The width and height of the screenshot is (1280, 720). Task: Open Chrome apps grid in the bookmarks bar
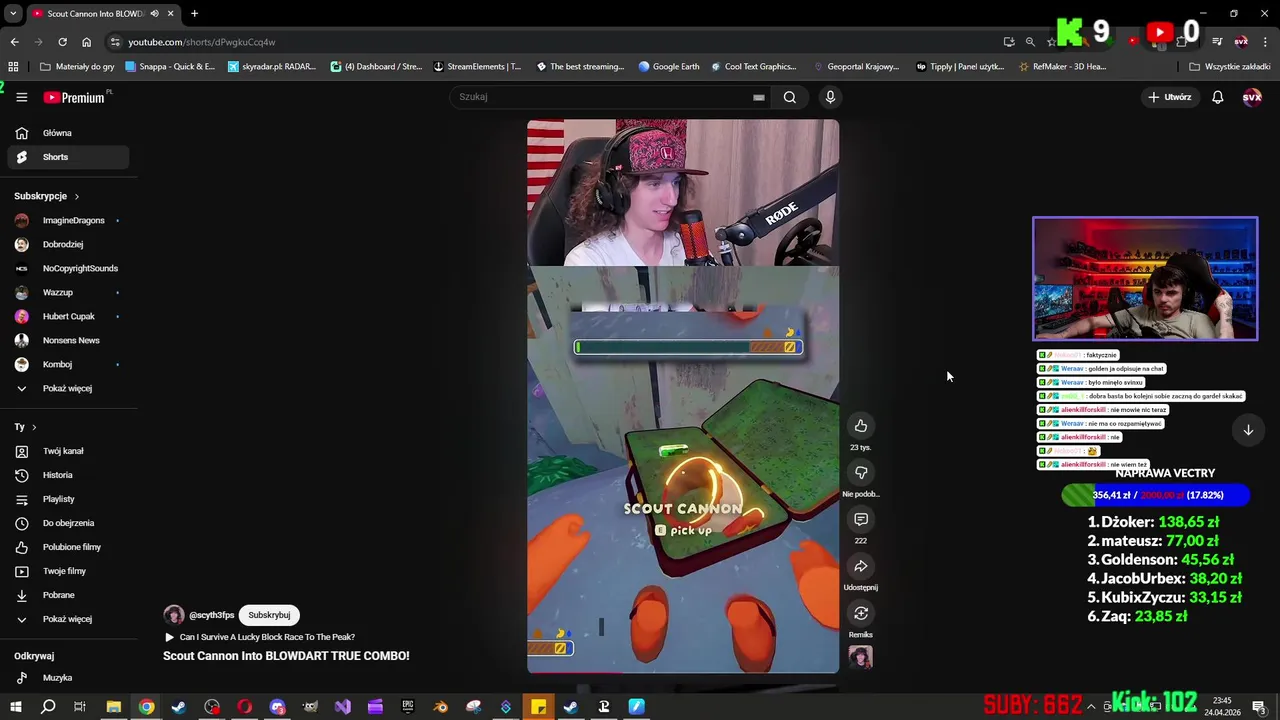(x=13, y=67)
